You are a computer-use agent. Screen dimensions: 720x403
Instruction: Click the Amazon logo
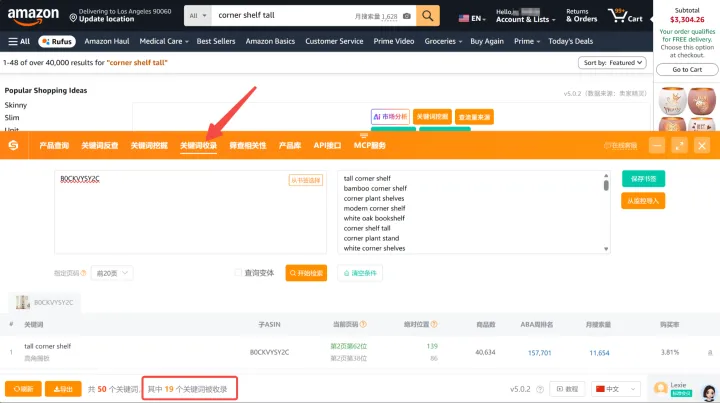coord(33,16)
